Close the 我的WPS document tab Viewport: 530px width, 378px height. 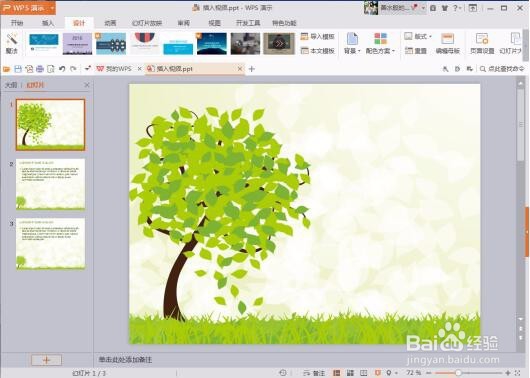(139, 69)
